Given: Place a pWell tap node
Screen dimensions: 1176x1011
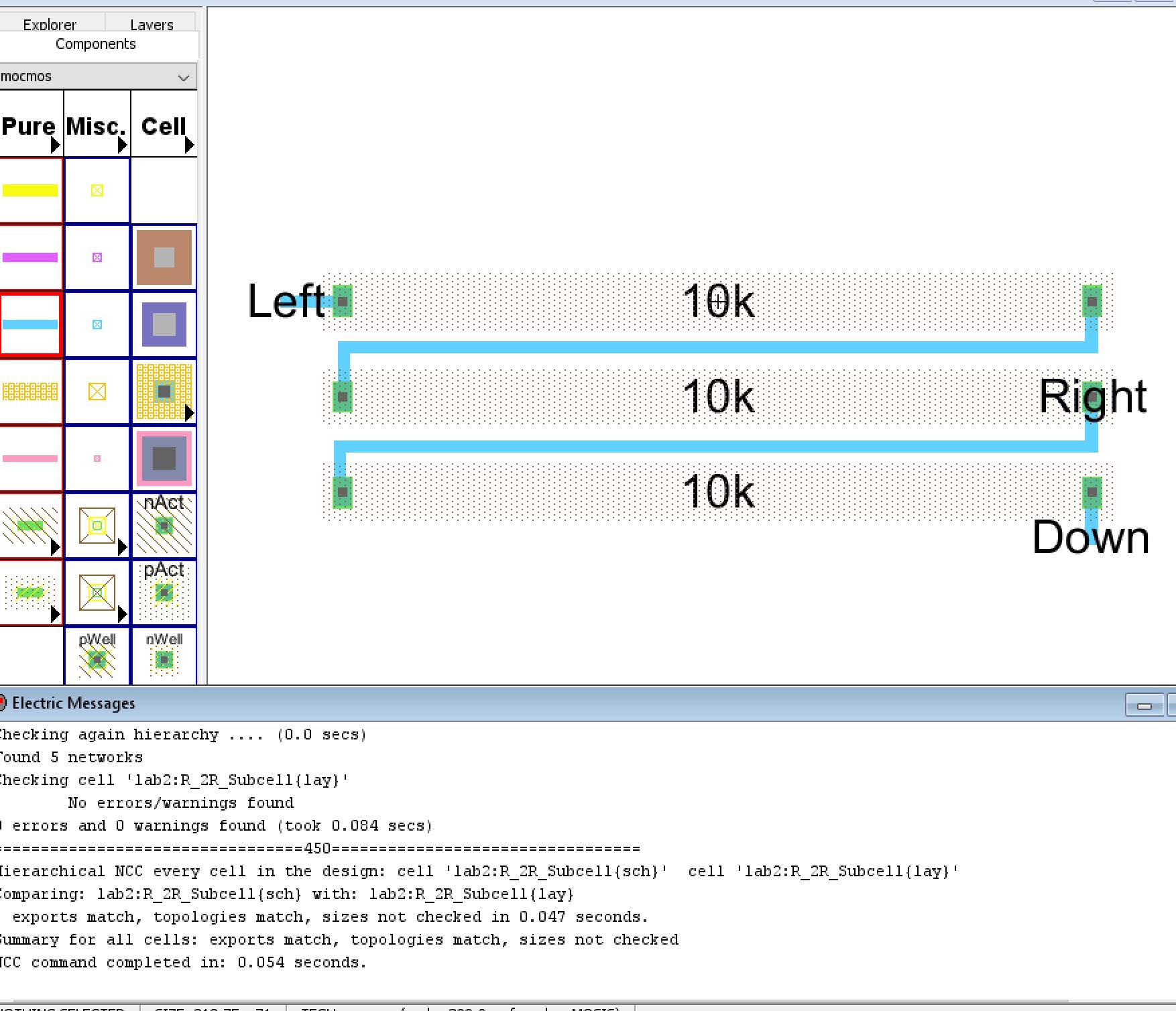Looking at the screenshot, I should [97, 656].
